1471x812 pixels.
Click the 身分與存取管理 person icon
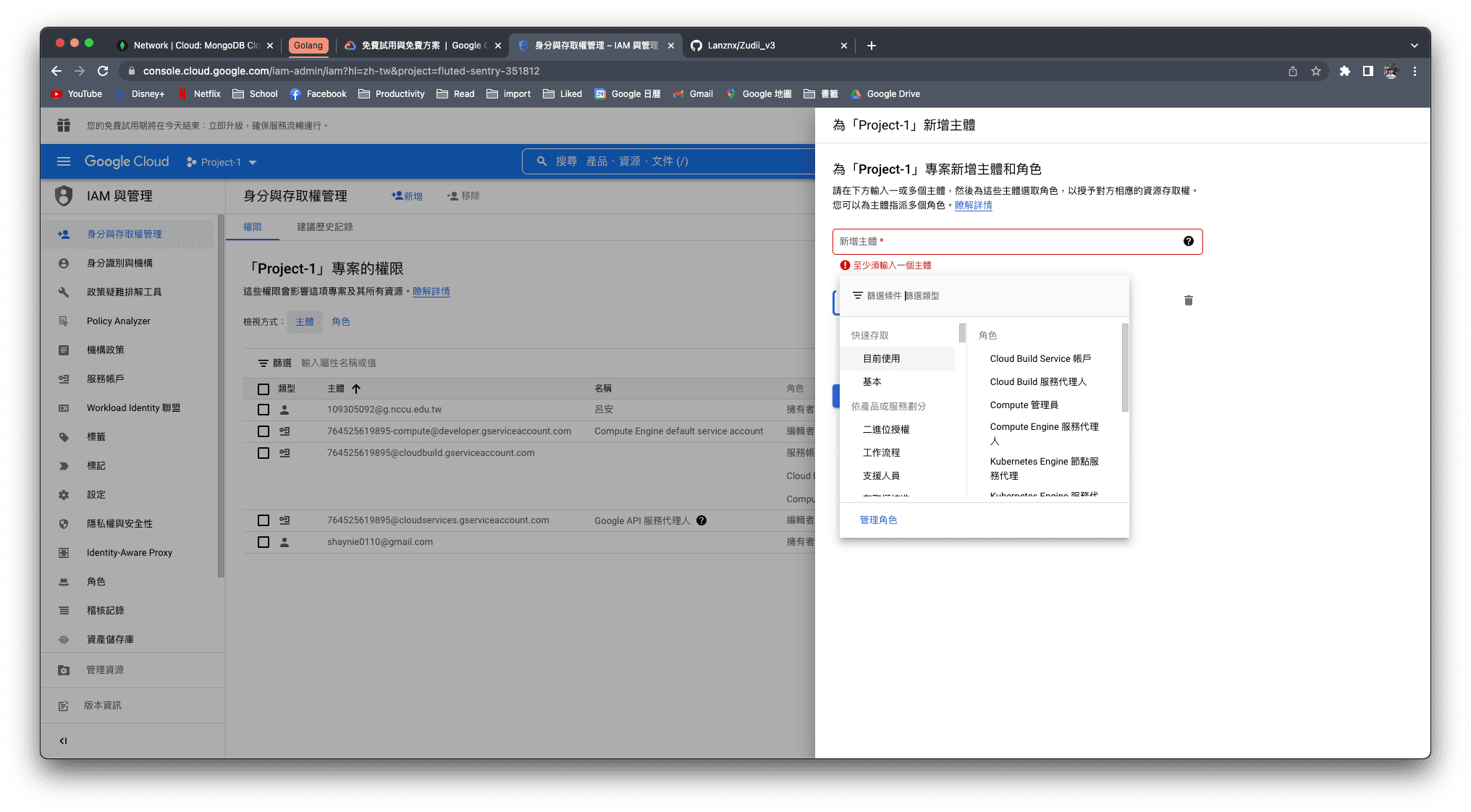67,233
